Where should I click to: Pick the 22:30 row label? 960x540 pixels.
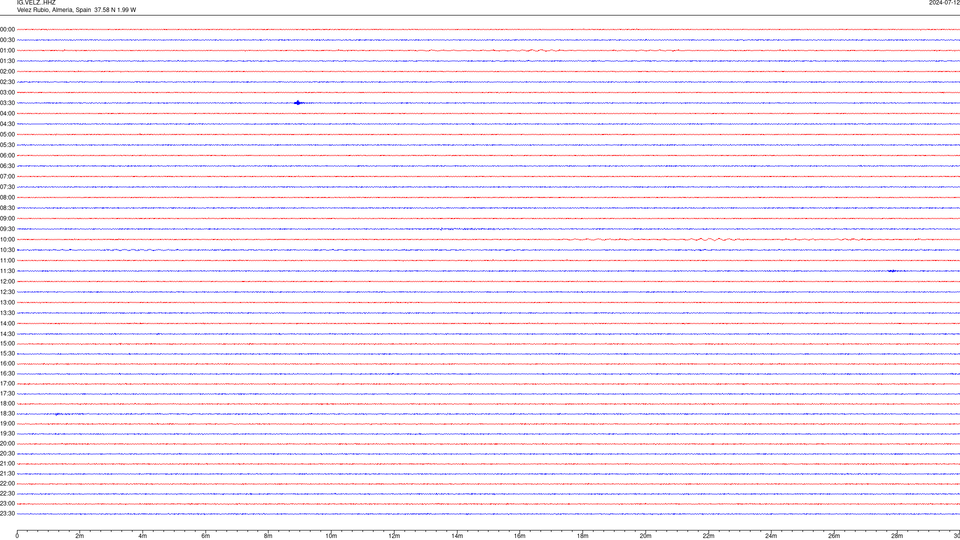pos(7,493)
